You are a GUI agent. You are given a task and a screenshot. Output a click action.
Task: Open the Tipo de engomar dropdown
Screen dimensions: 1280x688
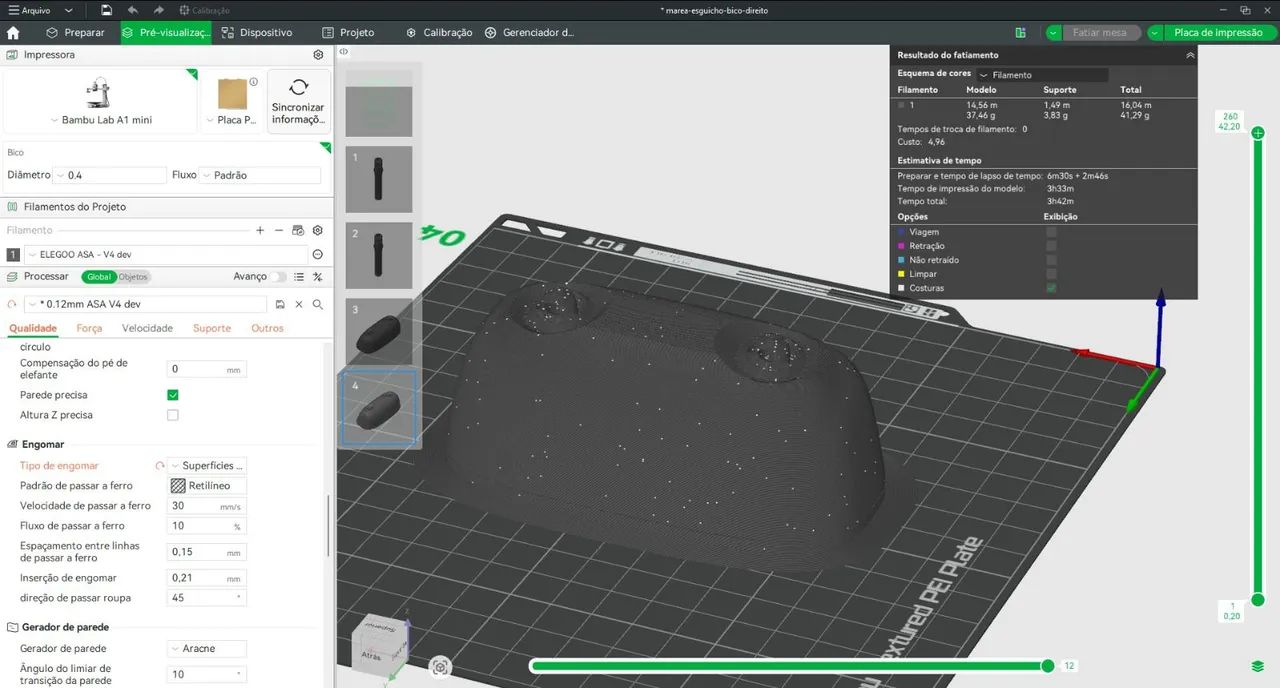point(206,466)
